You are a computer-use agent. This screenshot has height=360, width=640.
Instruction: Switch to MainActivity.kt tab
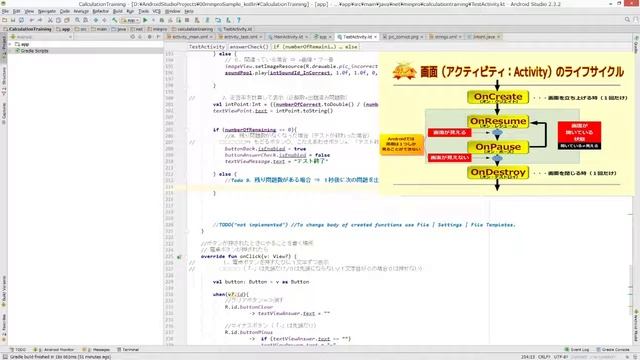coord(288,37)
